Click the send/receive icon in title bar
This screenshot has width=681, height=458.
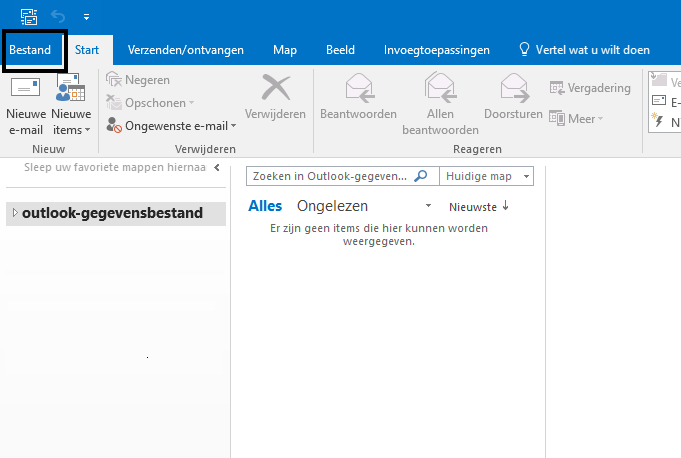29,16
